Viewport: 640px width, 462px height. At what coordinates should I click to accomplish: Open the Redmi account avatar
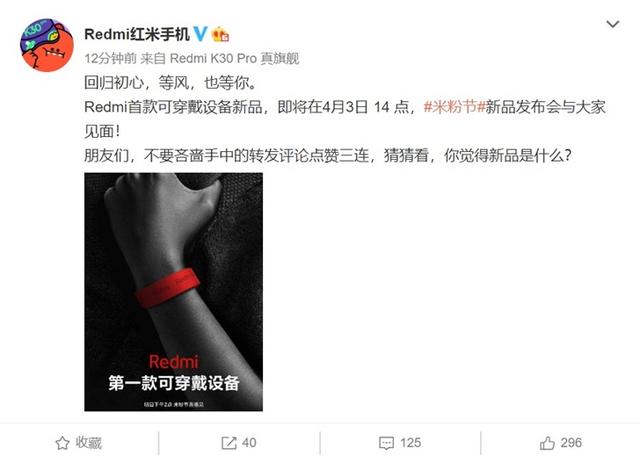pos(47,45)
